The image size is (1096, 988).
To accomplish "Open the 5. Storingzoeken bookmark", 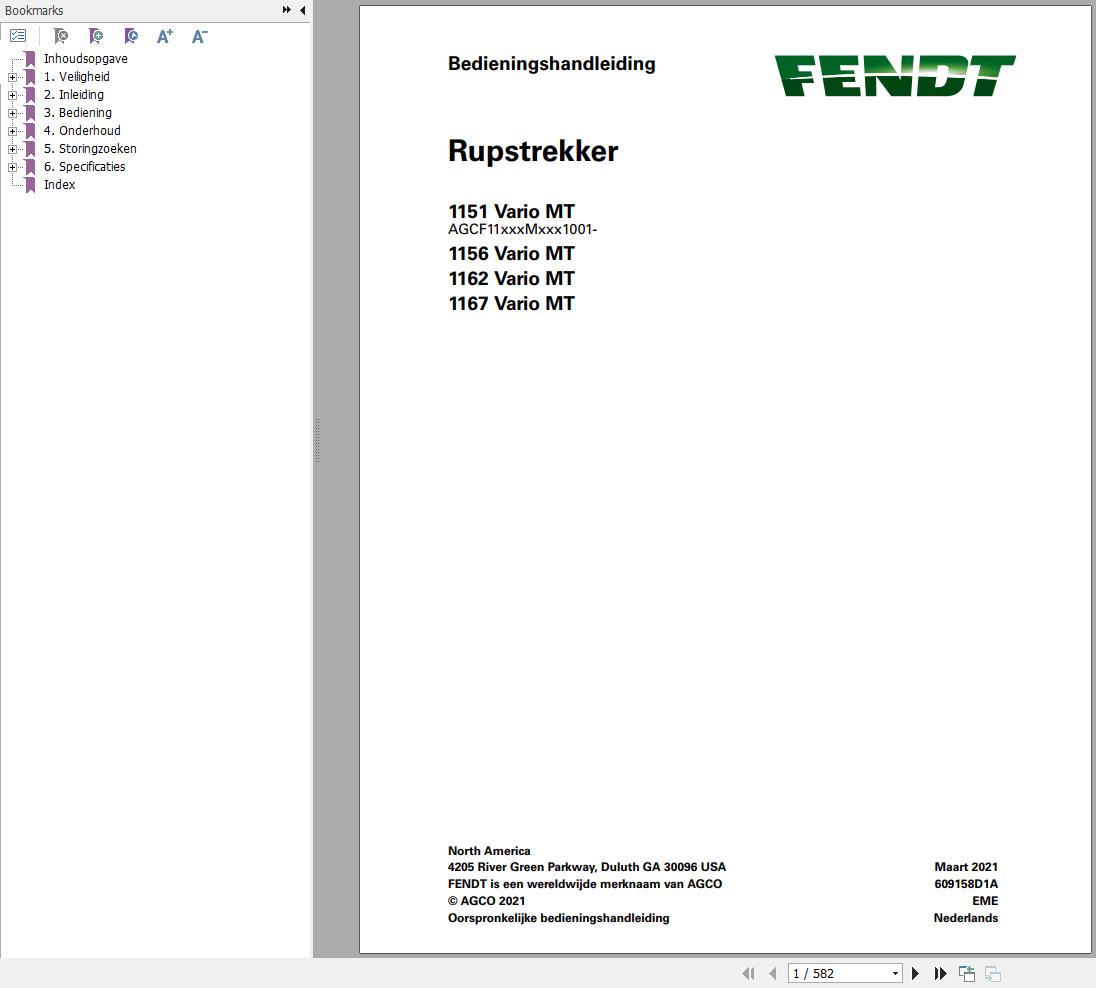I will [90, 149].
